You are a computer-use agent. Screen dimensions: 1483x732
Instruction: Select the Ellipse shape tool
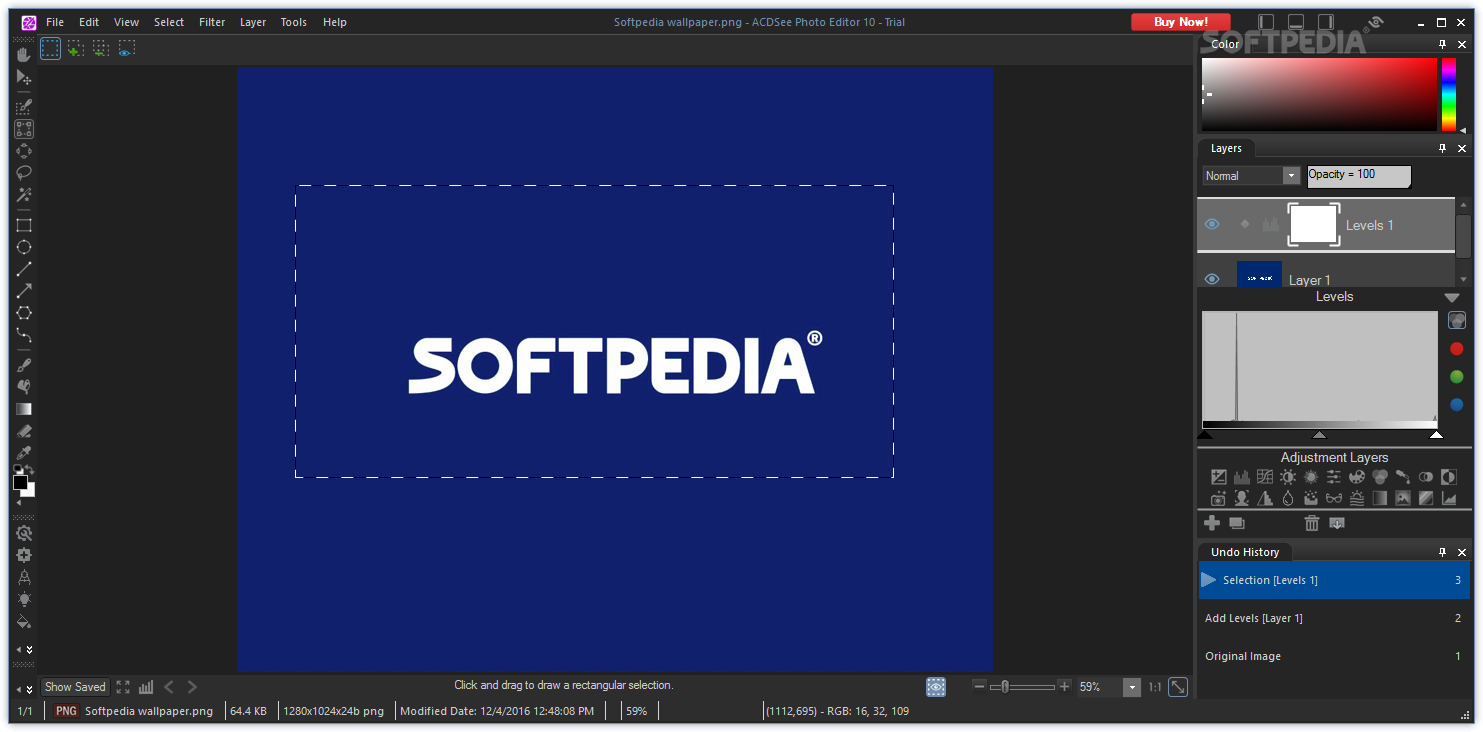[24, 247]
